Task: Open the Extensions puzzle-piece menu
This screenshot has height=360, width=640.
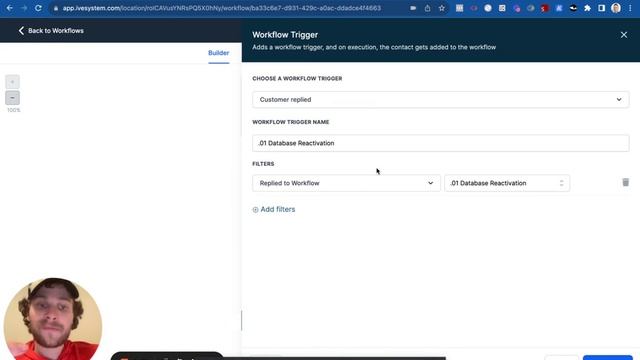Action: [587, 8]
